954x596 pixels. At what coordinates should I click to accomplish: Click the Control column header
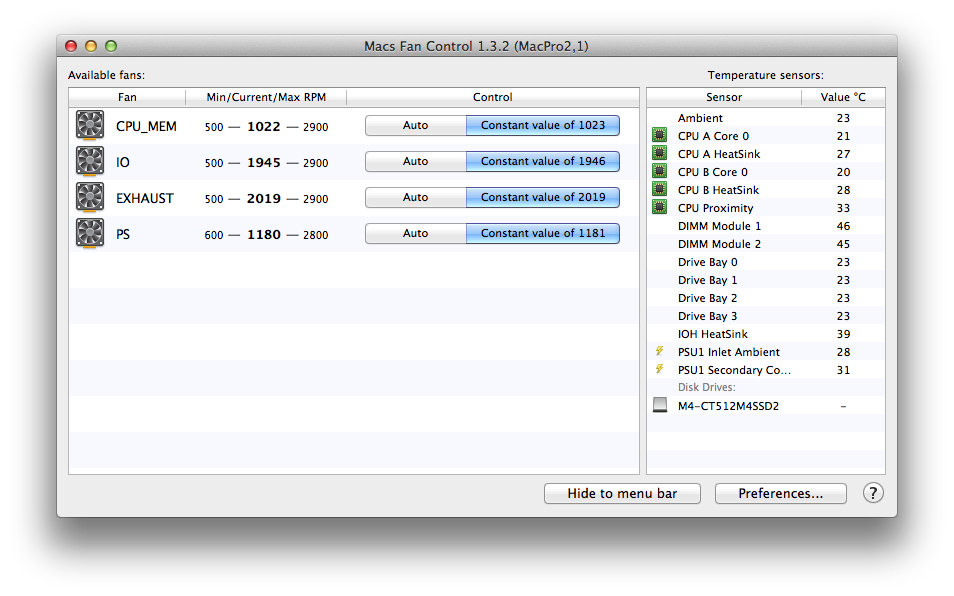coord(493,97)
